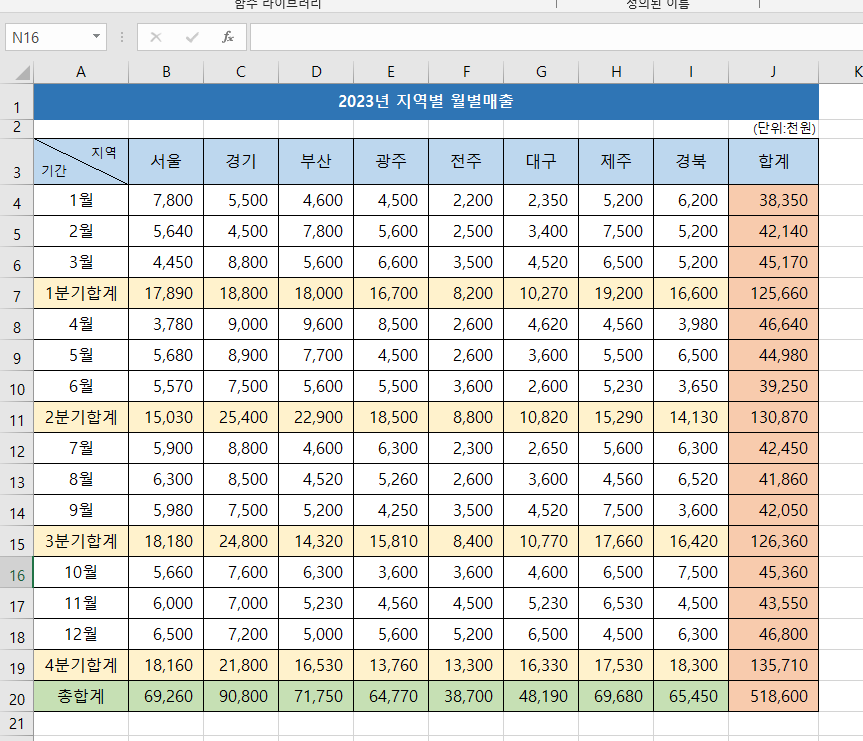Click the (단위:천원) unit cell
The image size is (863, 741).
coord(773,129)
